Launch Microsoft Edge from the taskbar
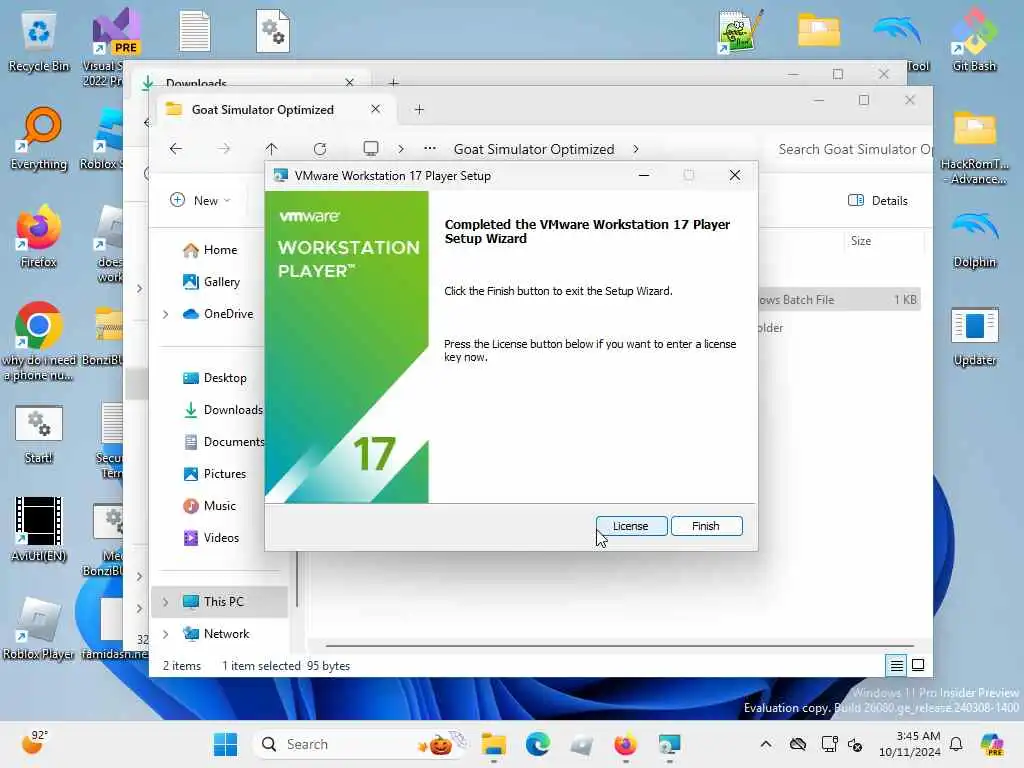1024x768 pixels. coord(537,744)
